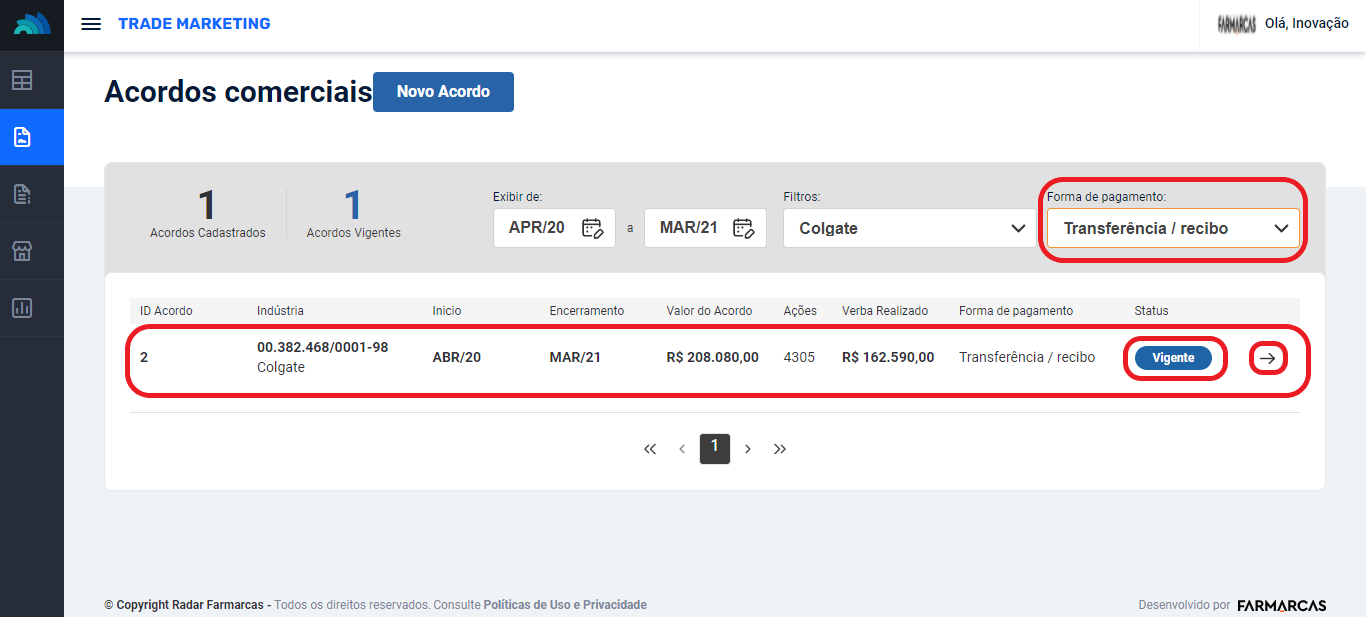The height and width of the screenshot is (617, 1366).
Task: Open the table layout icon in the sidebar
Action: [22, 80]
